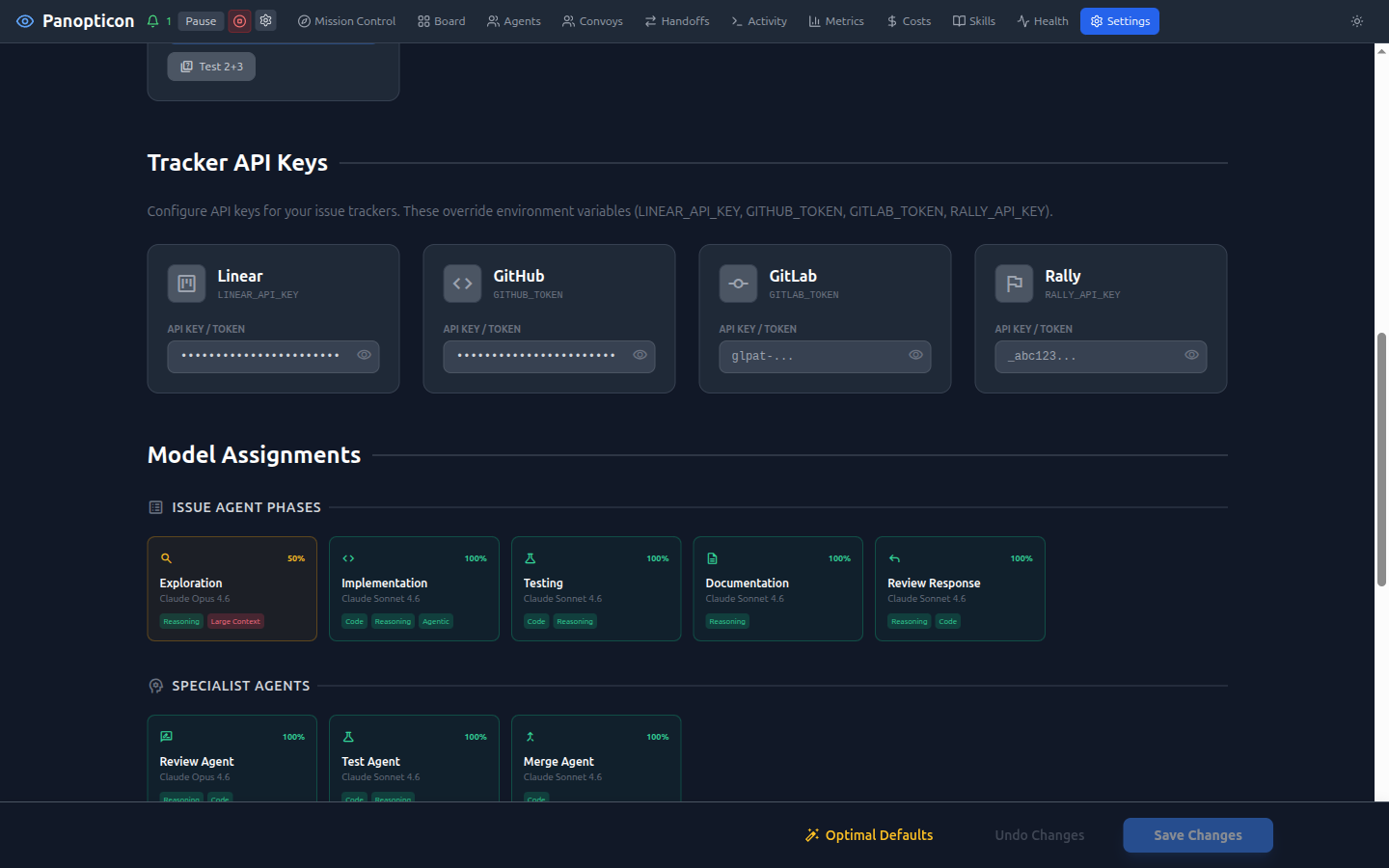The image size is (1389, 868).
Task: Click the Test Agent flask icon
Action: click(348, 737)
